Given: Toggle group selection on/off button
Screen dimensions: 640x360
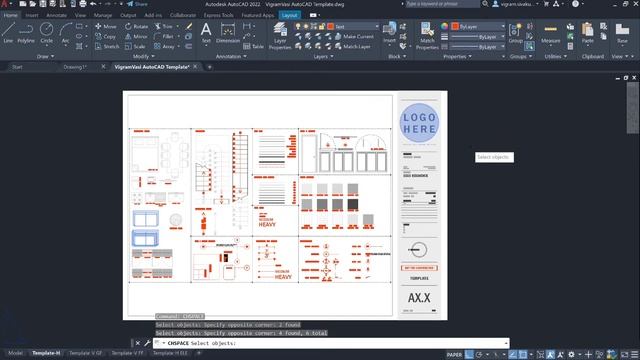Looking at the screenshot, I should [x=529, y=46].
